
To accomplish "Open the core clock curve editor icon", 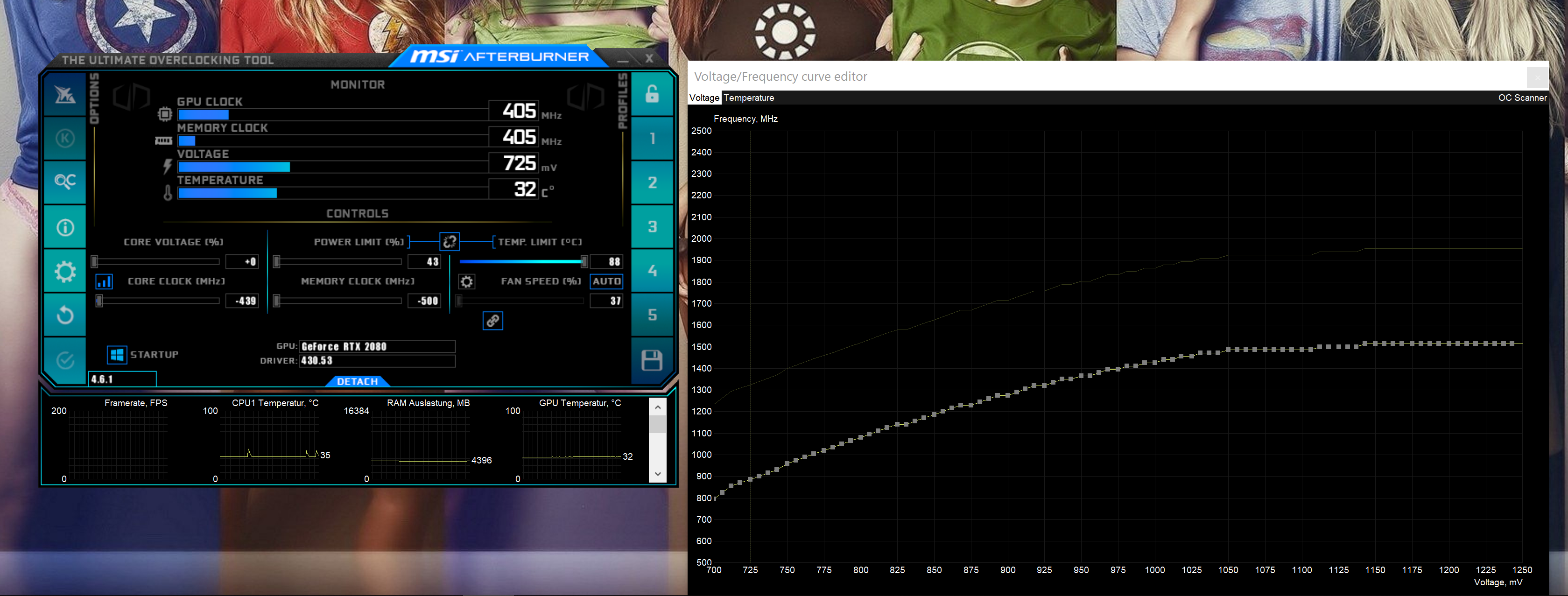I will point(104,281).
